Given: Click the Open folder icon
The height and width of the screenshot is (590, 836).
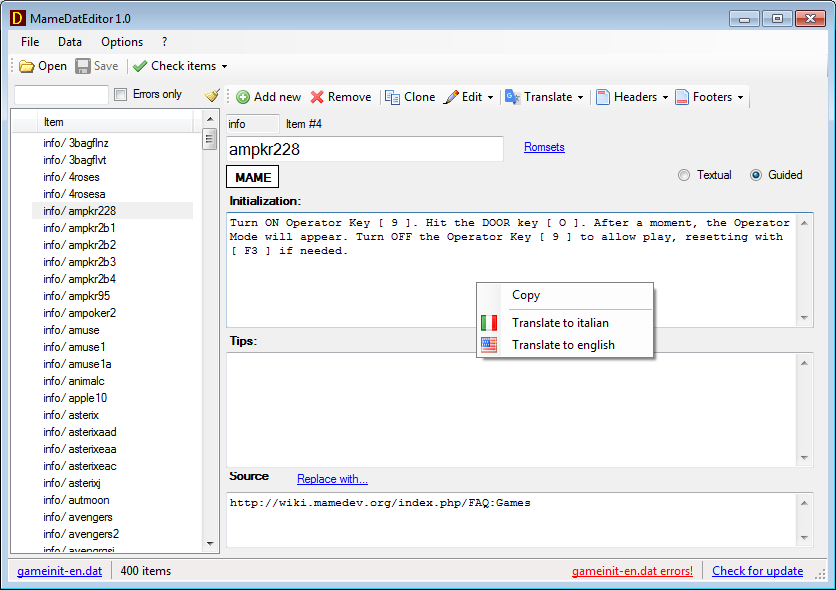Looking at the screenshot, I should pos(27,66).
